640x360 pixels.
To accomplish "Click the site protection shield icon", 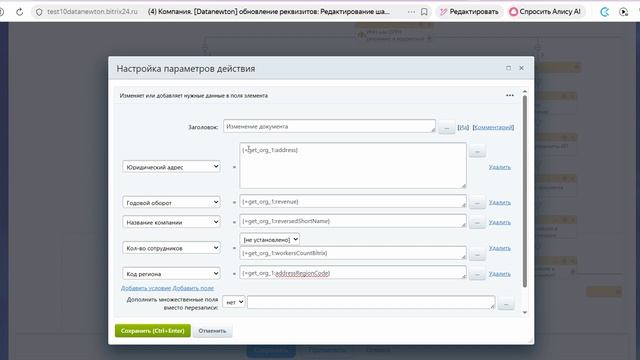I will coord(39,12).
